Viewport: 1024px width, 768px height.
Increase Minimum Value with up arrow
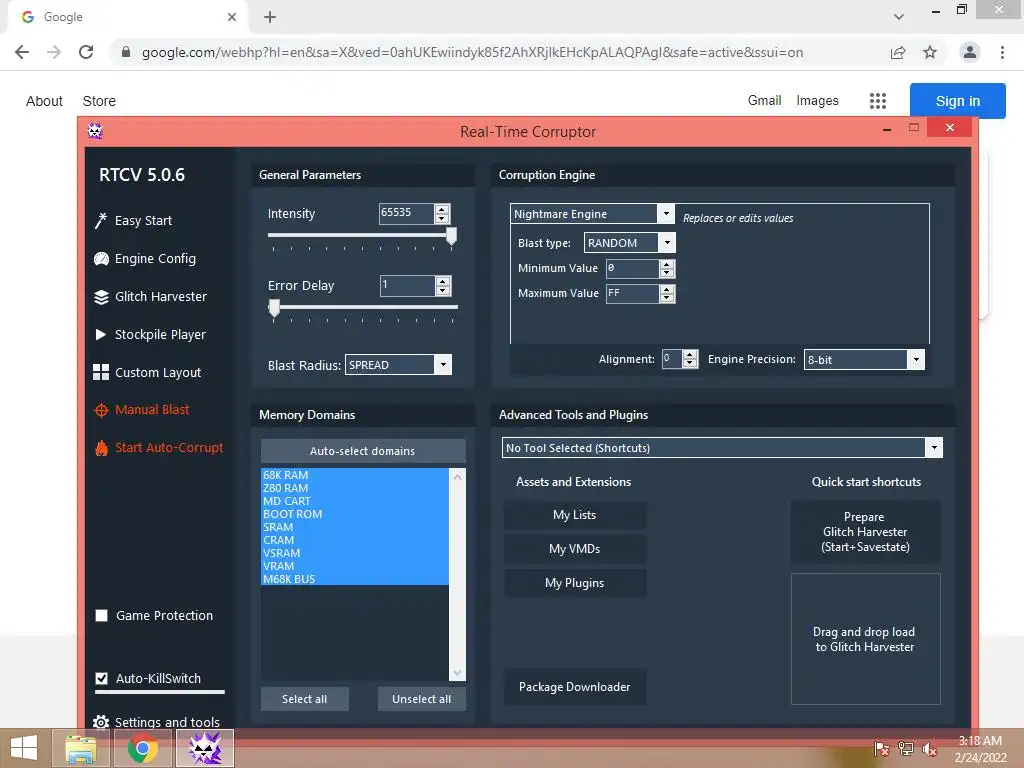coord(666,264)
